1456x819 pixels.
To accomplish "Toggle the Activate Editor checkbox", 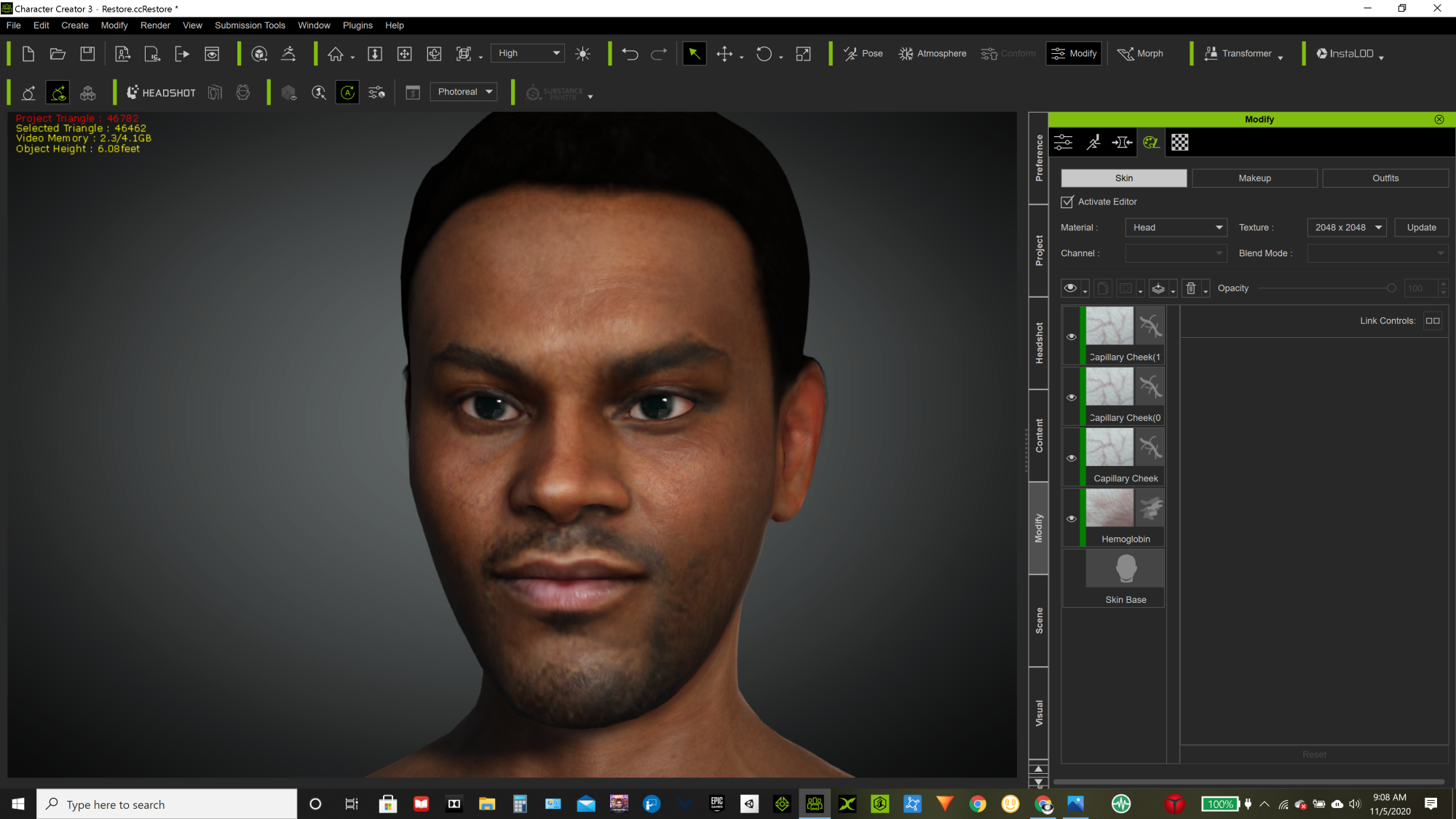I will pos(1067,202).
